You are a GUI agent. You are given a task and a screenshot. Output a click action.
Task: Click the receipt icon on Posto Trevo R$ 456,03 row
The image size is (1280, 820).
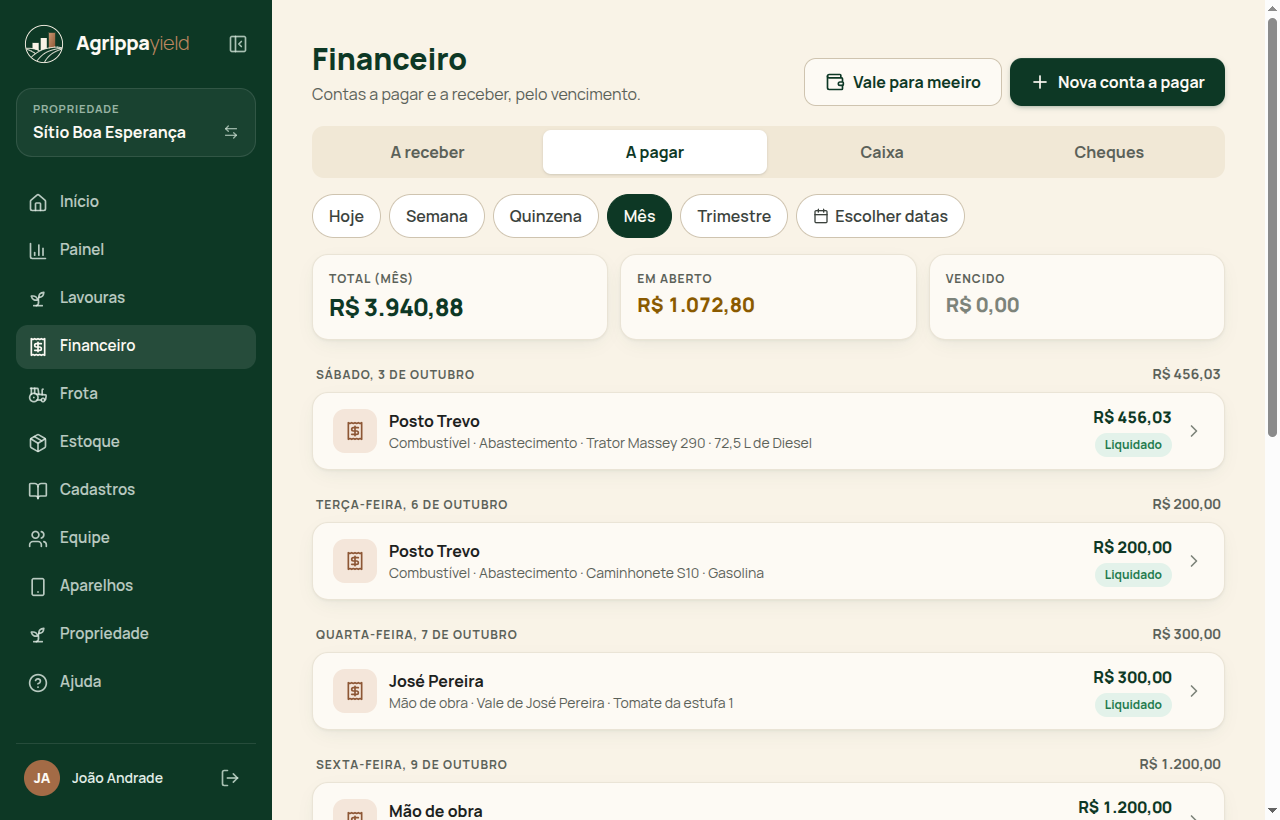click(x=355, y=431)
